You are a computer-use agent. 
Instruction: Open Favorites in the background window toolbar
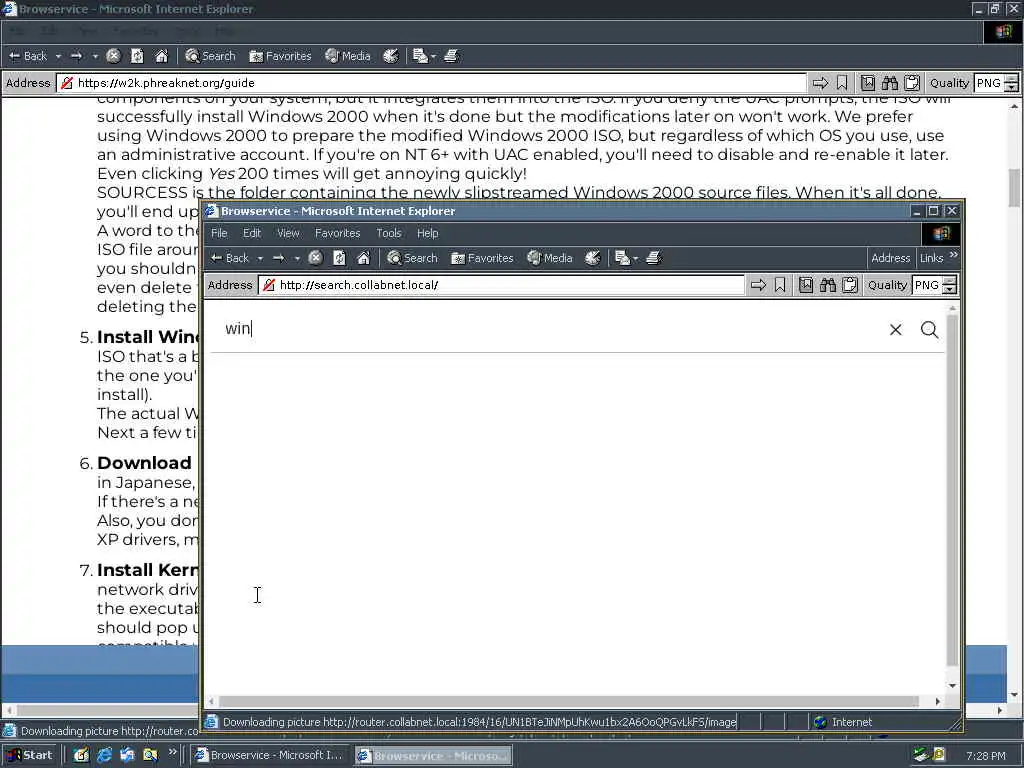pos(280,56)
